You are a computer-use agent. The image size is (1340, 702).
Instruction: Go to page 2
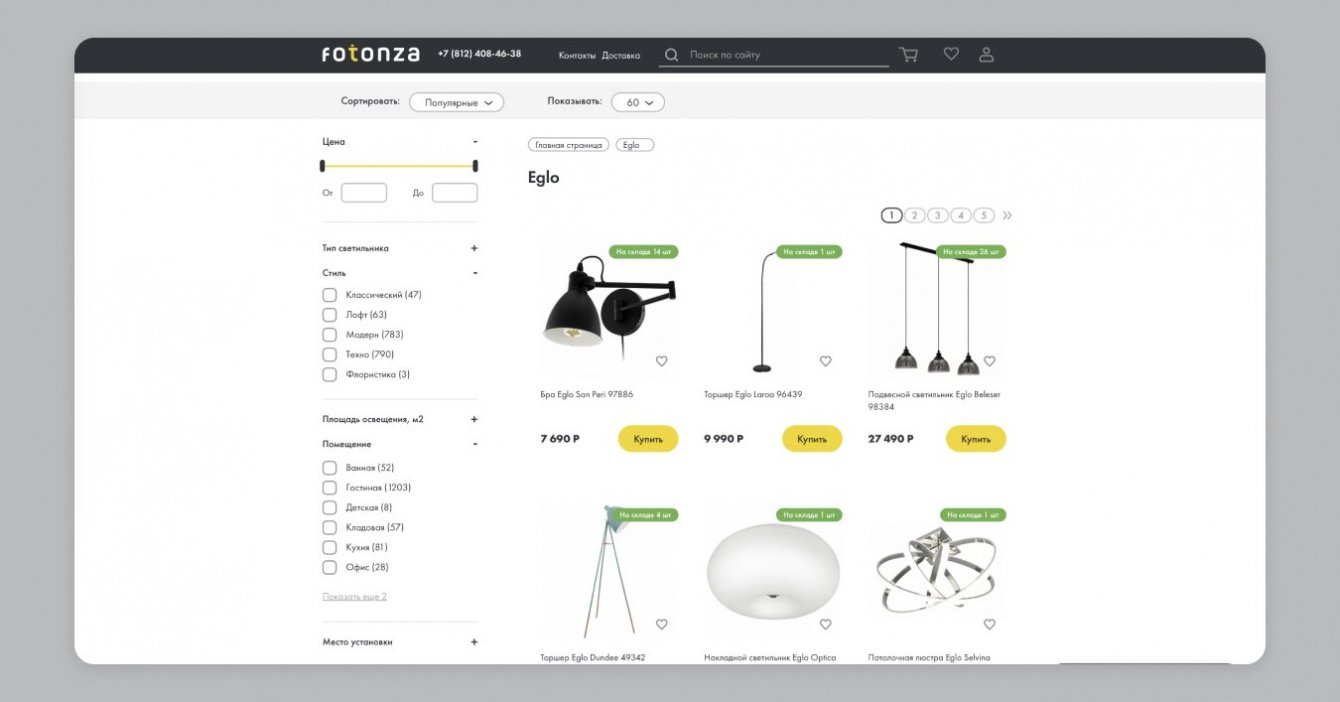pos(915,215)
